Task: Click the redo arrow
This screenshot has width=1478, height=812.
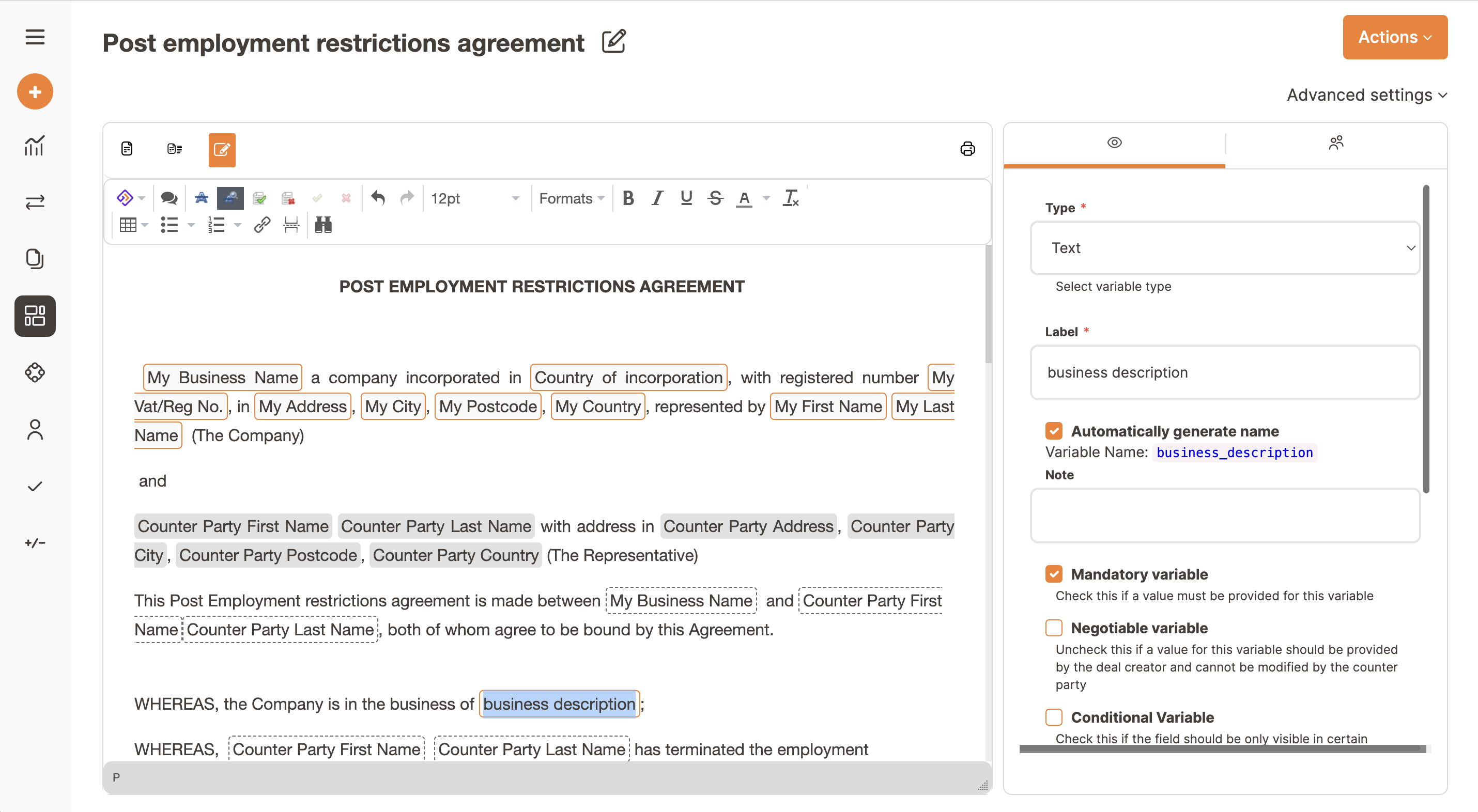Action: [x=407, y=198]
